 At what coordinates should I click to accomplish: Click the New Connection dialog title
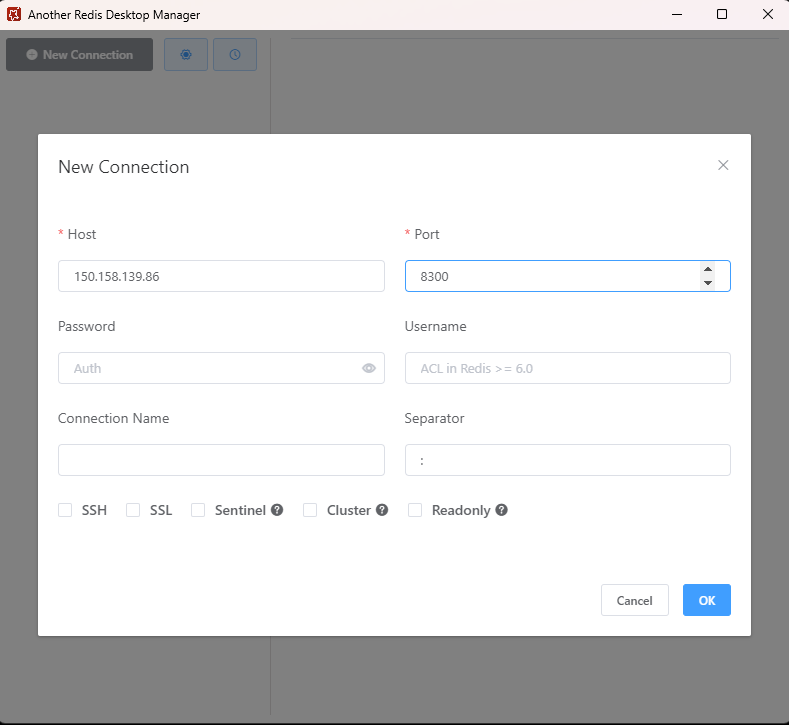coord(124,167)
